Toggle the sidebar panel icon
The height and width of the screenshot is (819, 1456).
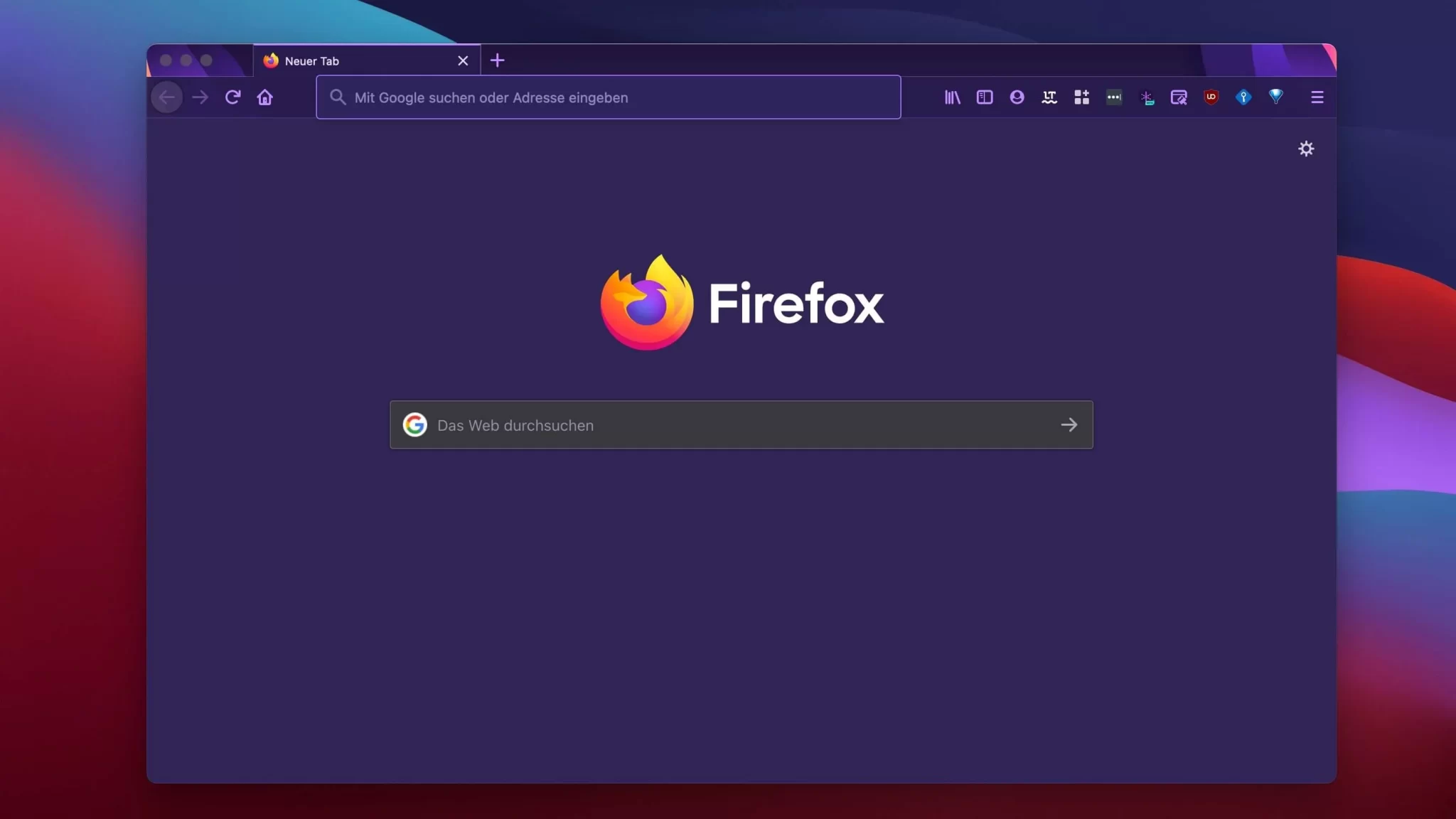(x=985, y=97)
